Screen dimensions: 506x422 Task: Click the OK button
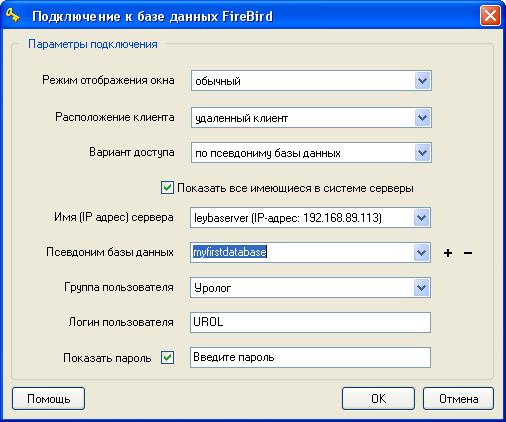pos(378,398)
